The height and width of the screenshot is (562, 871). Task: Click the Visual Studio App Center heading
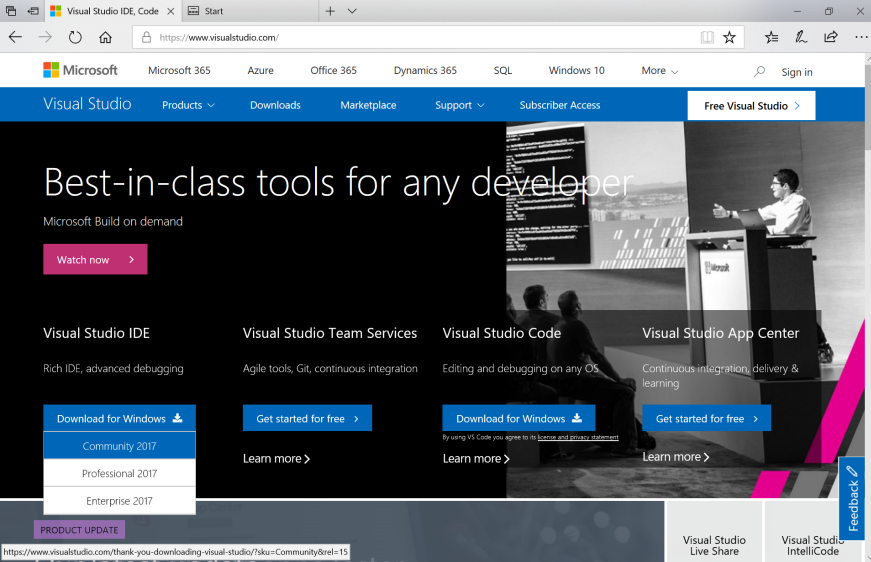(x=720, y=333)
